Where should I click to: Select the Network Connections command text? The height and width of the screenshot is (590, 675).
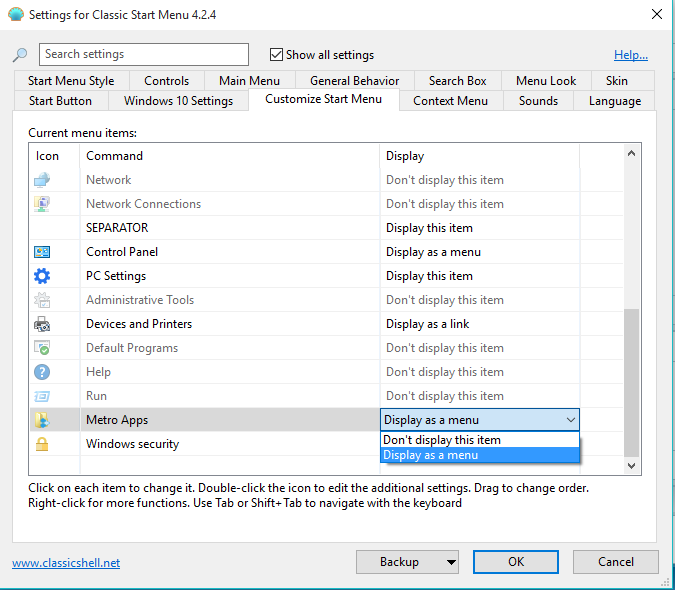point(143,204)
